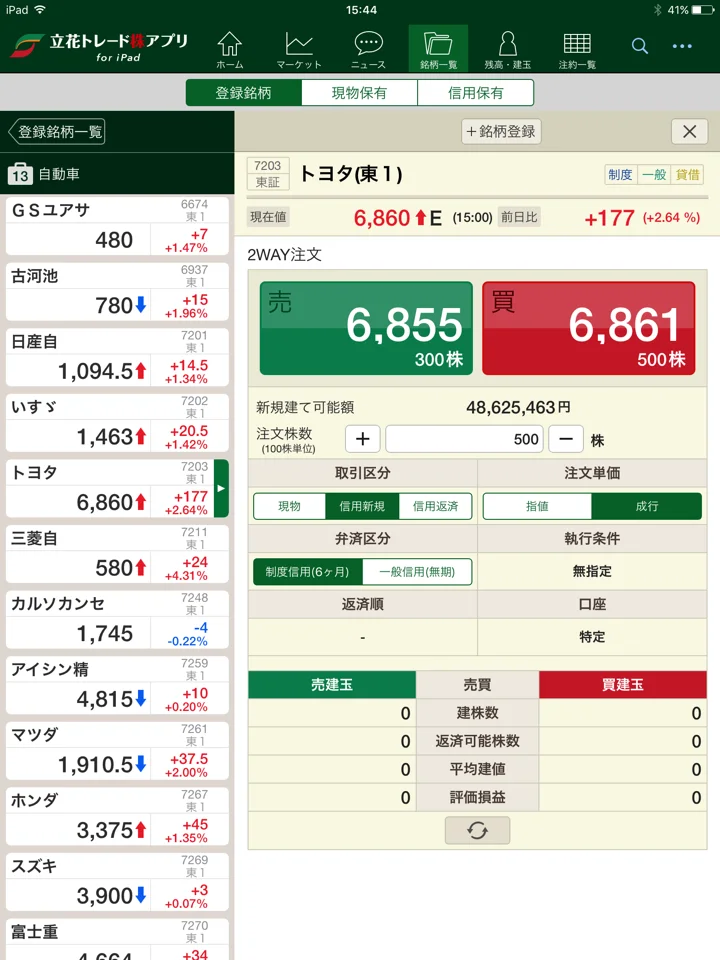This screenshot has width=720, height=960.
Task: Select the ホンダ stock row
Action: click(x=117, y=816)
